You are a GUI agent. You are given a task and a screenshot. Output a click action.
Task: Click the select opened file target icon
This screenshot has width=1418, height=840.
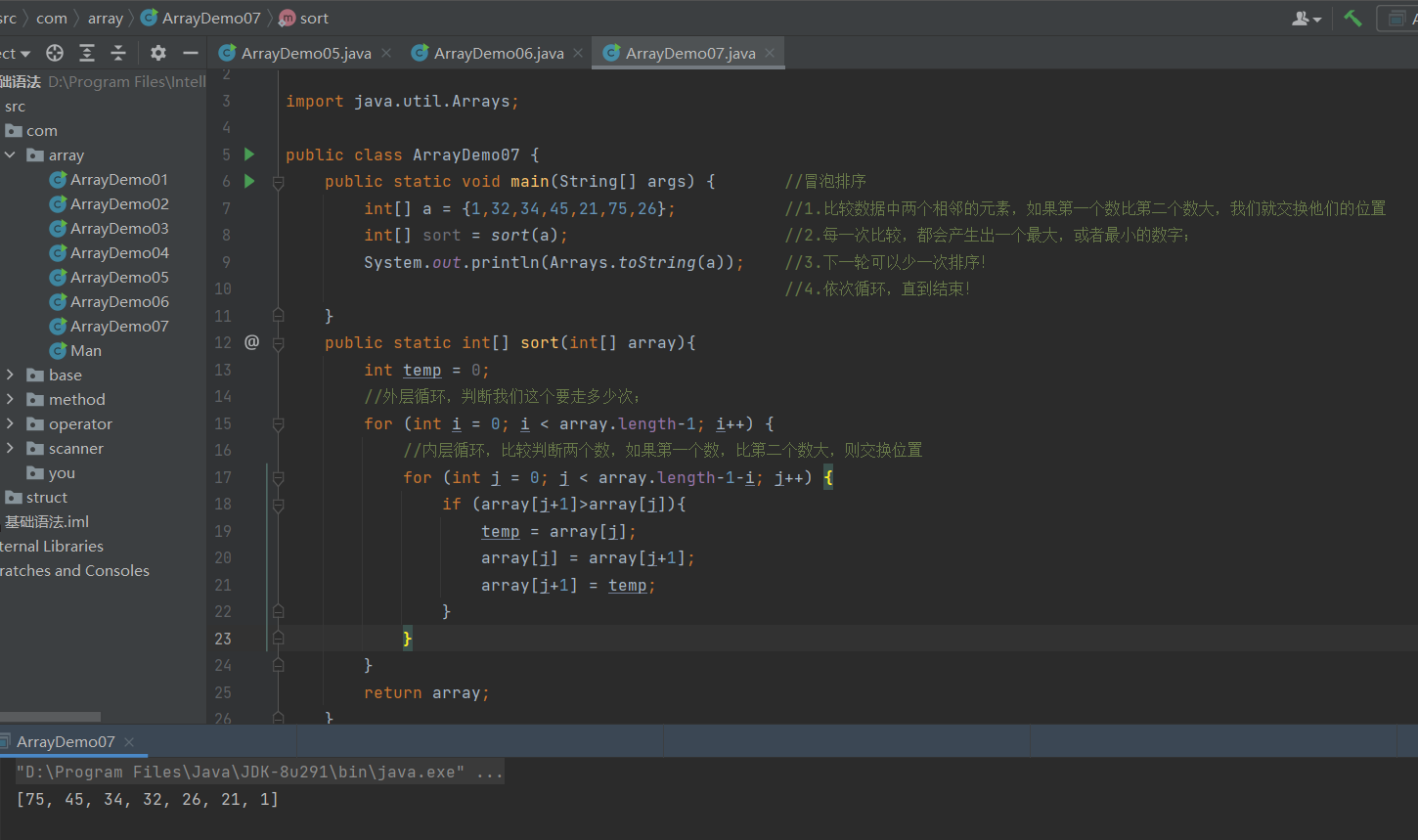(55, 53)
